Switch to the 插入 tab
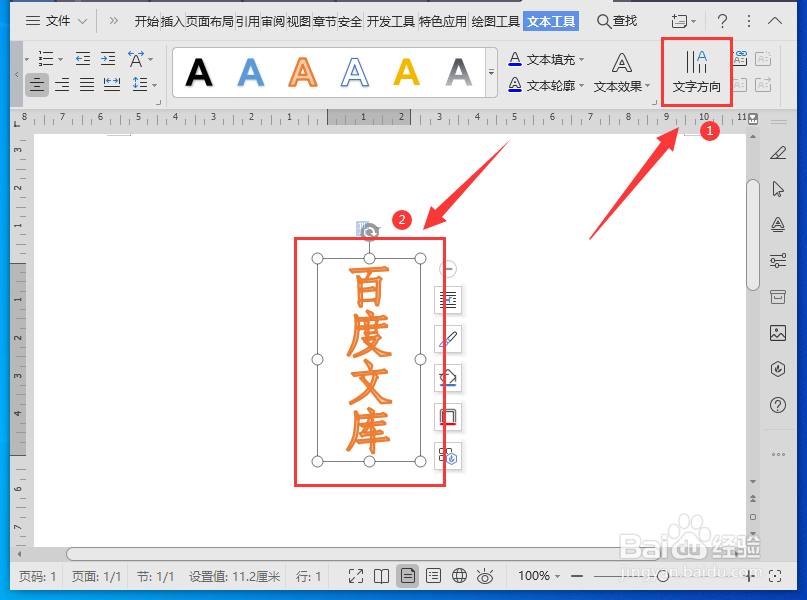 click(172, 21)
